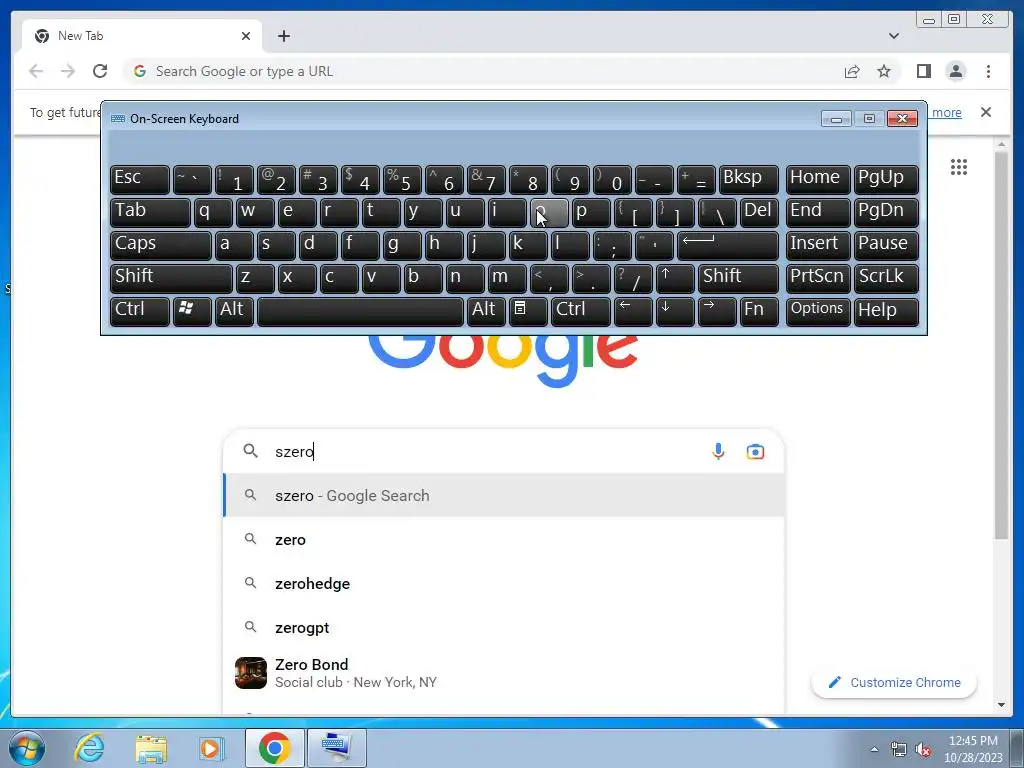Viewport: 1024px width, 768px height.
Task: Open Google apps grid
Action: point(959,167)
